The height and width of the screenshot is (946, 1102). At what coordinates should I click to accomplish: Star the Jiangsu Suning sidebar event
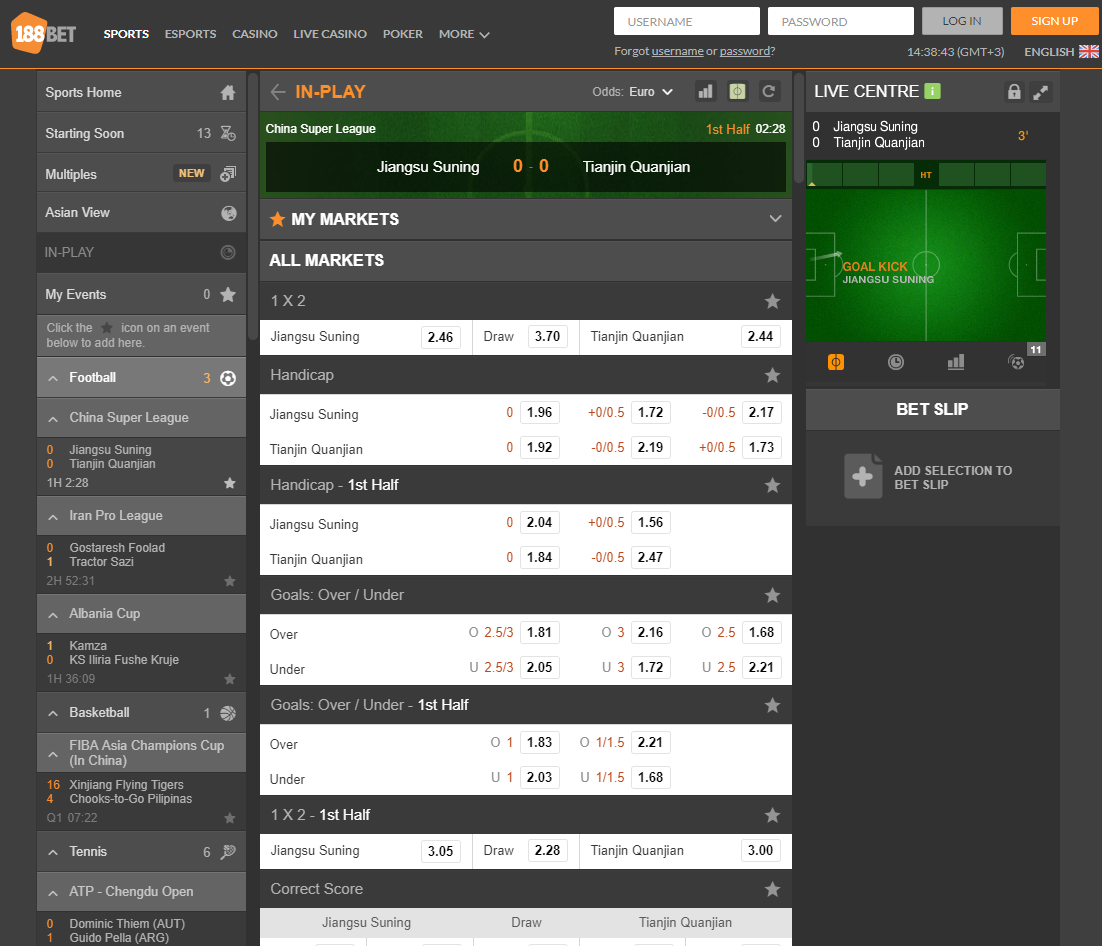(230, 483)
